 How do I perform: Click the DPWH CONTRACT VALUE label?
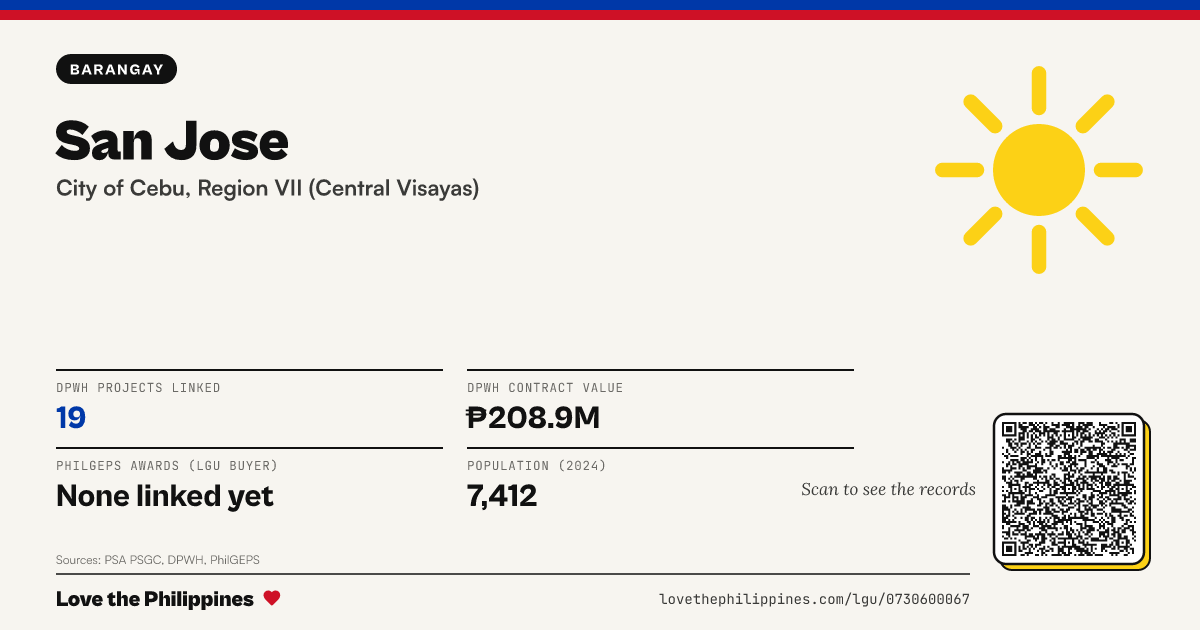click(x=545, y=388)
